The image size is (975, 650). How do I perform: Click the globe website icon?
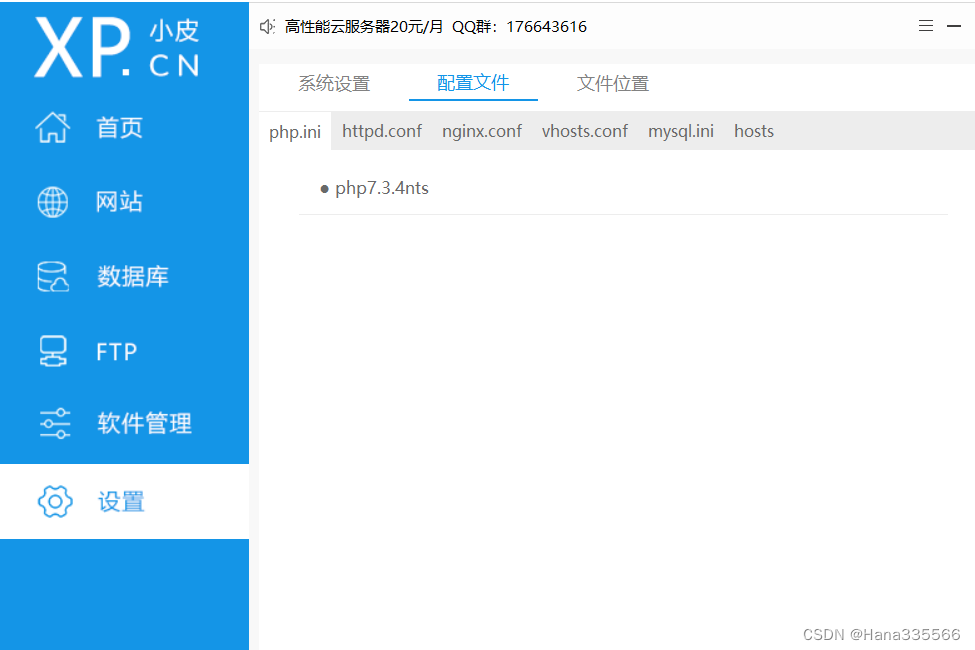53,202
